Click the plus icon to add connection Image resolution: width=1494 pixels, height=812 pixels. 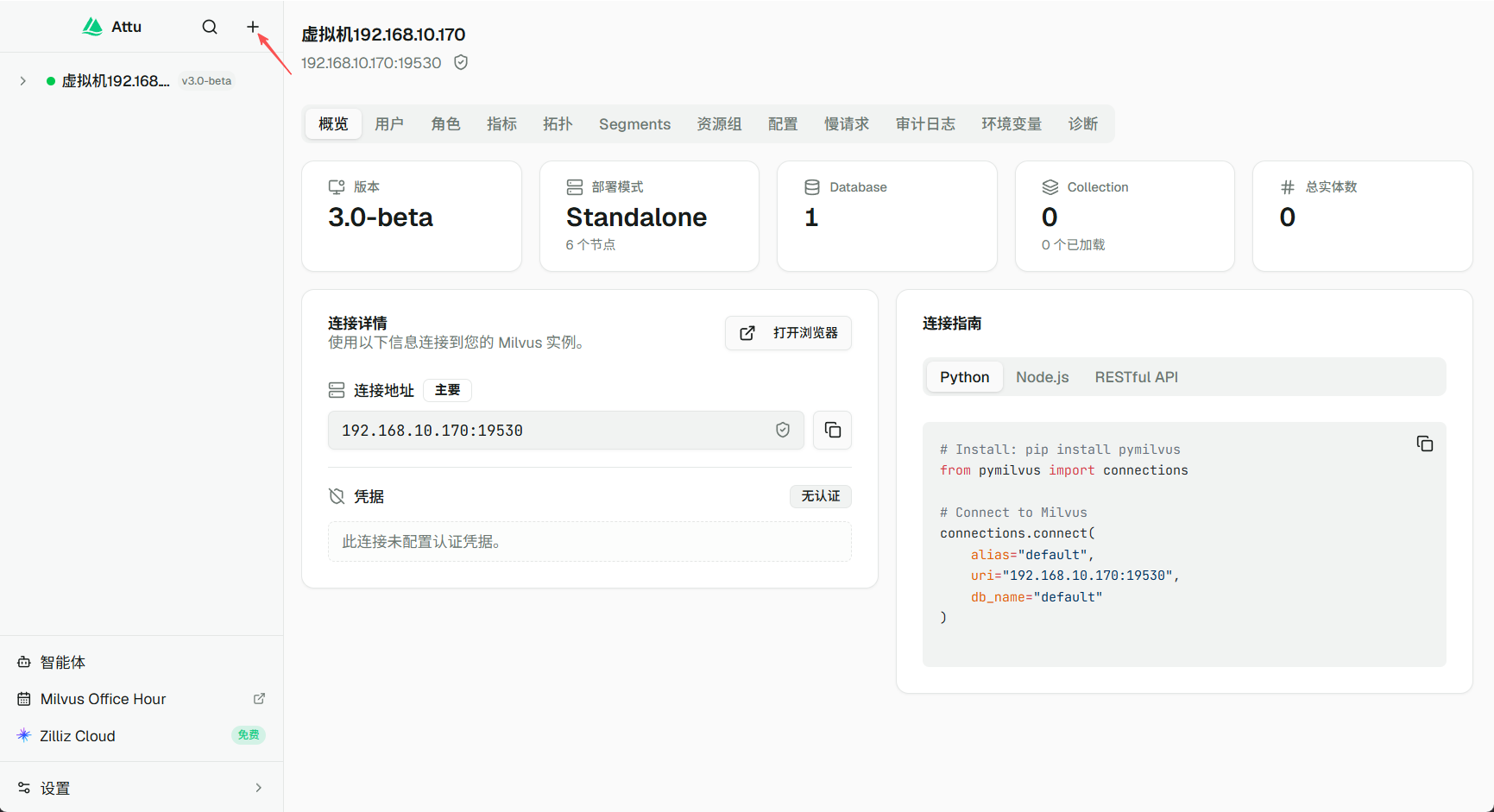[253, 27]
